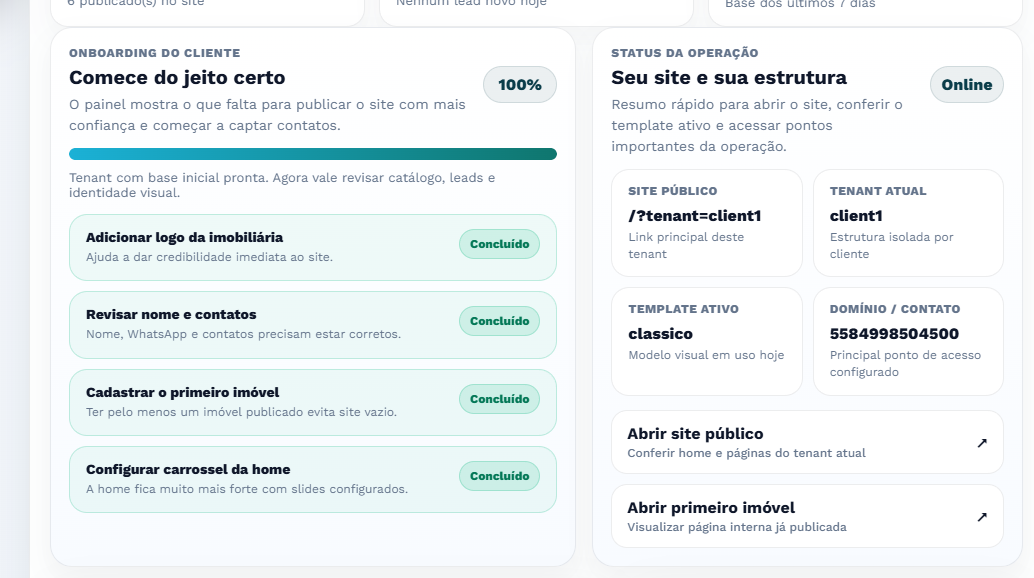Click Concluído badge next to Configurar carrossel da home
The image size is (1034, 578).
498,476
